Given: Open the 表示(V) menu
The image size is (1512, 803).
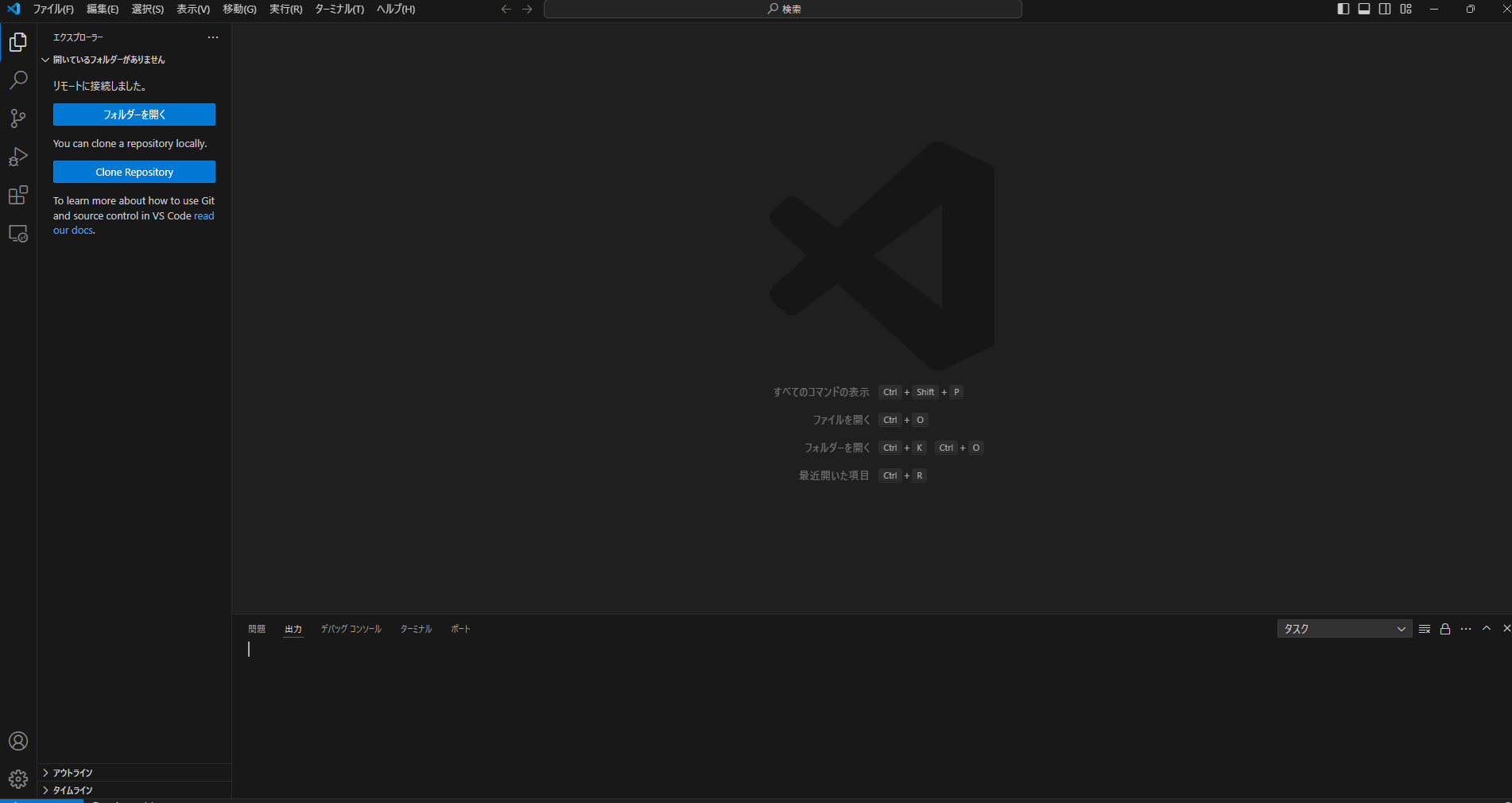Looking at the screenshot, I should point(193,9).
